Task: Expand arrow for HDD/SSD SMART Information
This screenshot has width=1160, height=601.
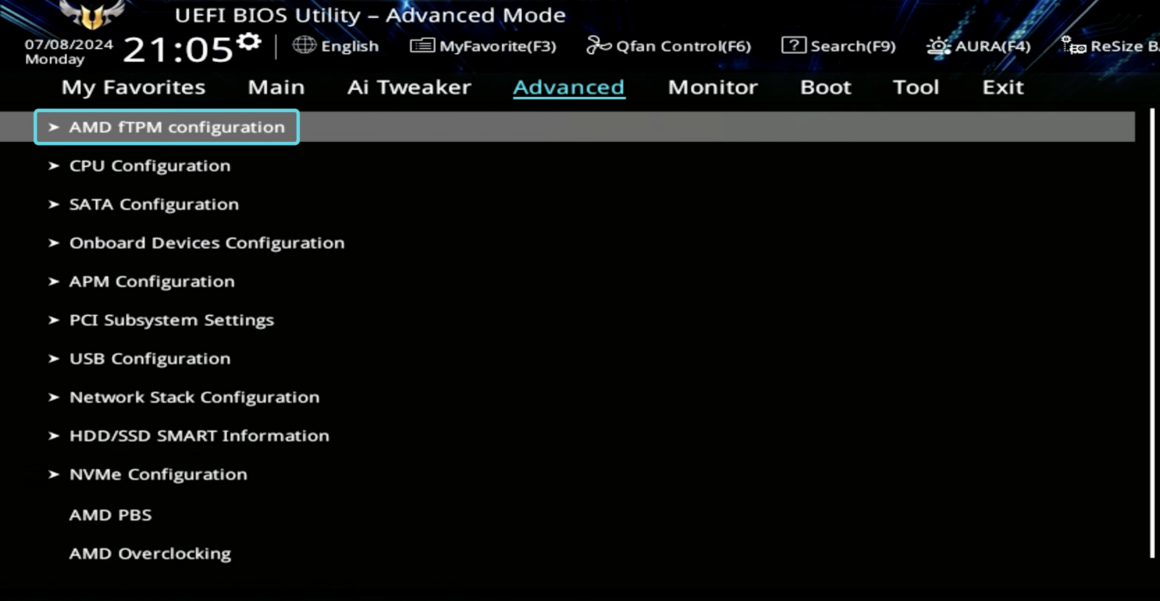Action: point(53,435)
